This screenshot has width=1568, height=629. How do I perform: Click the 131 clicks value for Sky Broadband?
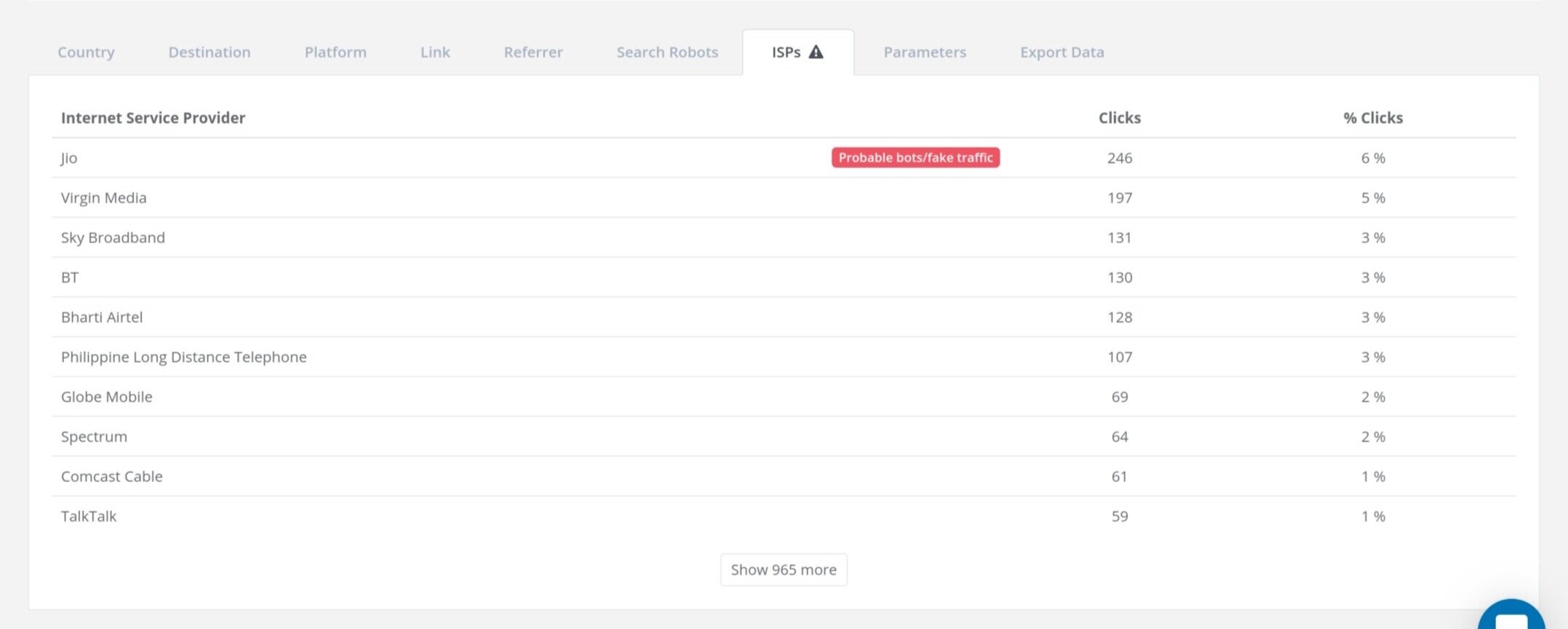point(1120,237)
